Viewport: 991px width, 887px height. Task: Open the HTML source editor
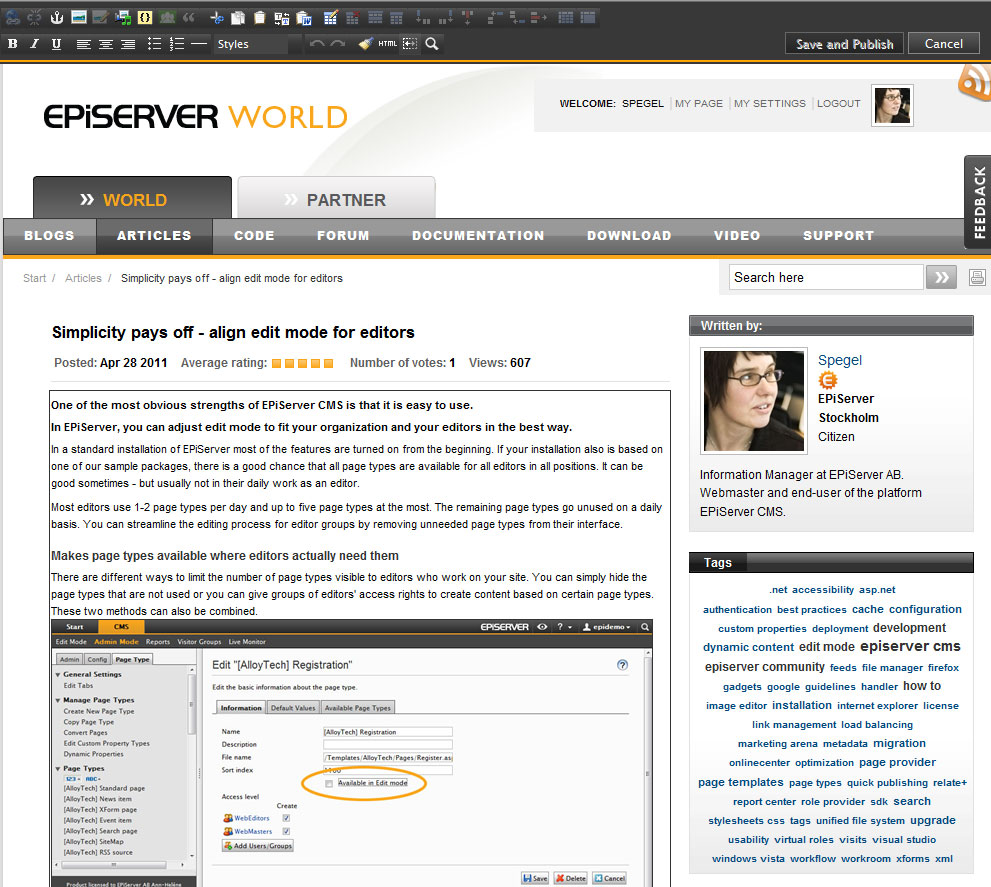click(x=387, y=44)
